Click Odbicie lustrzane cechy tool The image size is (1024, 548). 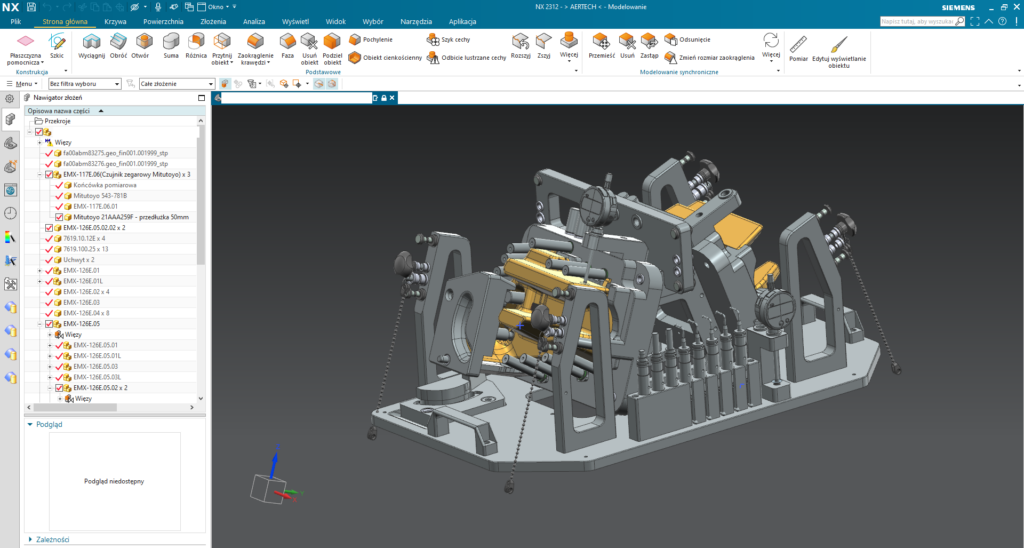click(x=466, y=57)
